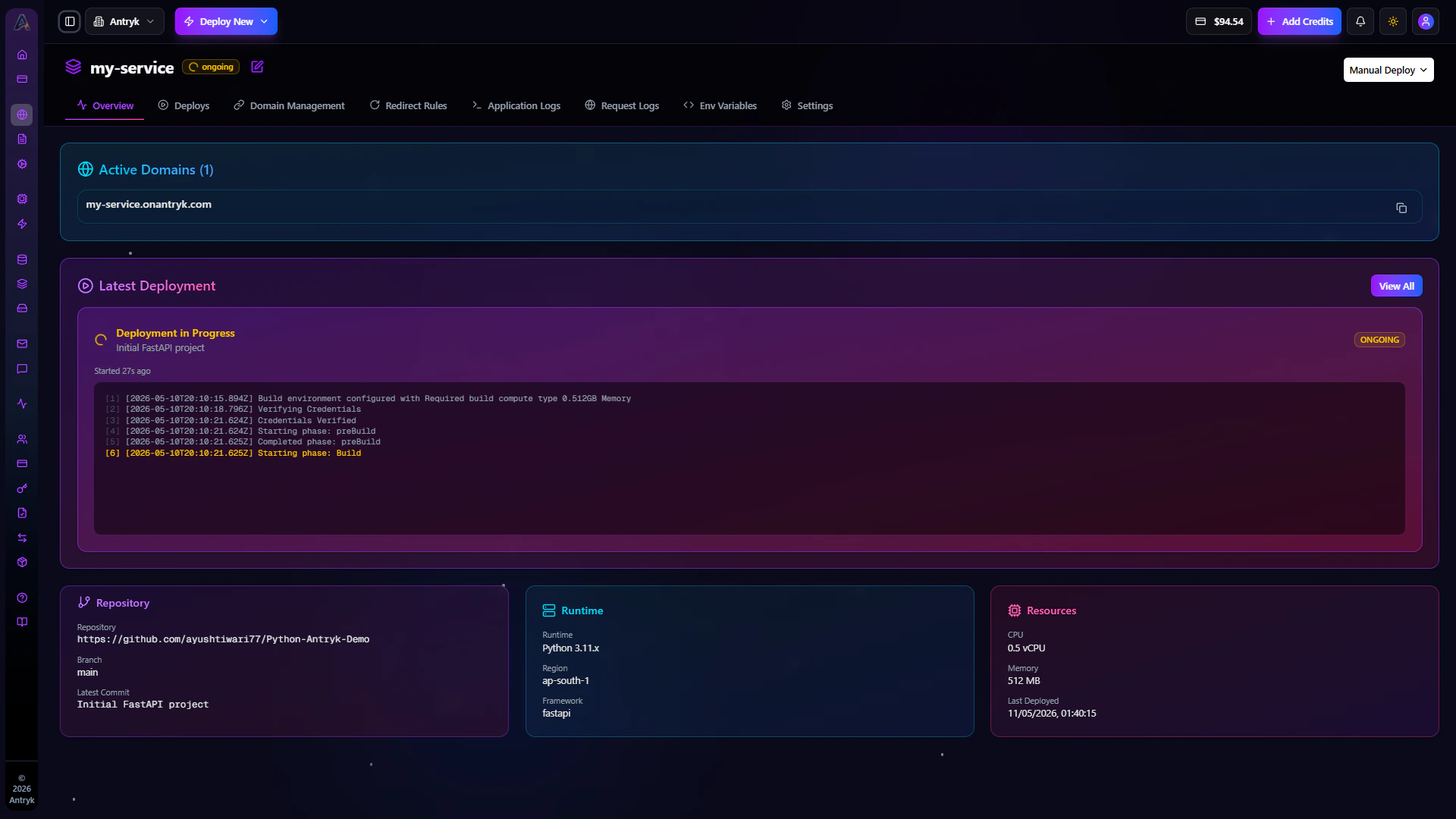Click the ONGOING deployment badge
This screenshot has height=819, width=1456.
pyautogui.click(x=1379, y=340)
